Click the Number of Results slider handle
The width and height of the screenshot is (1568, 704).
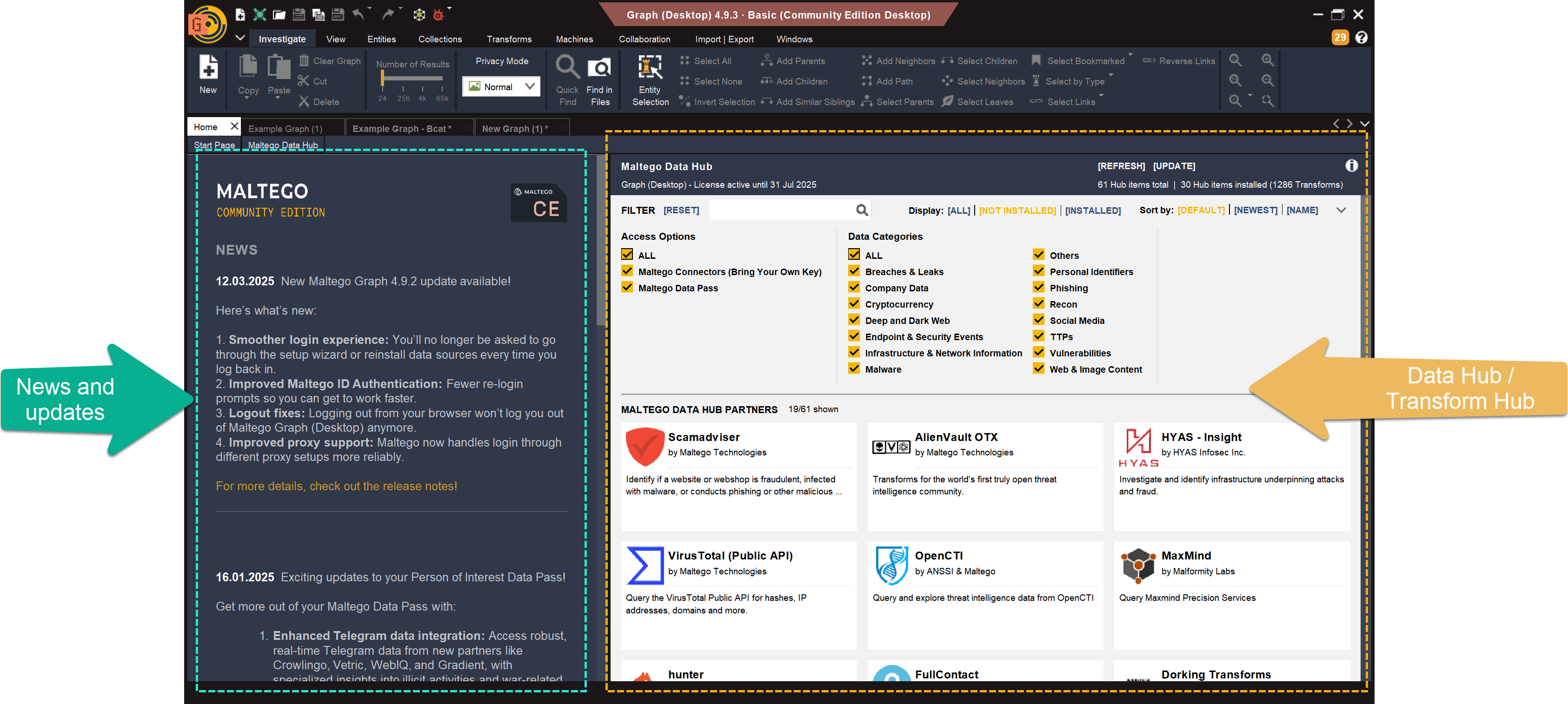pos(382,78)
